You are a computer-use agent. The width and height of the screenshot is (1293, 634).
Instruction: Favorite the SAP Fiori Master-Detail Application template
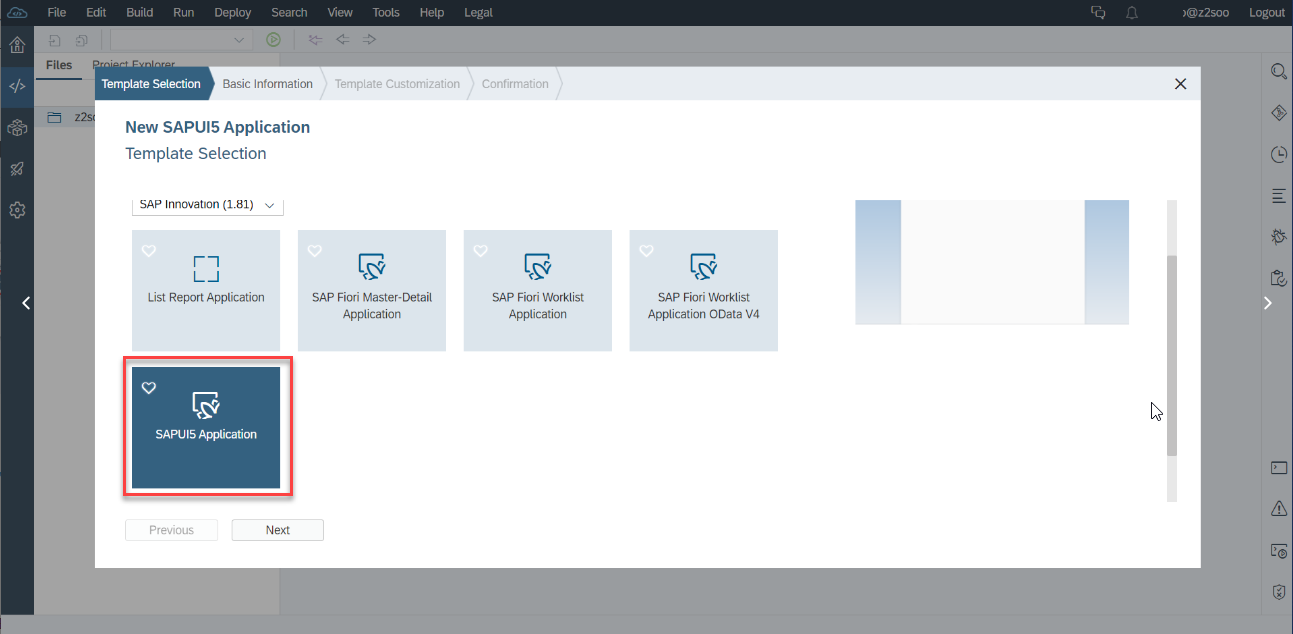[x=315, y=251]
